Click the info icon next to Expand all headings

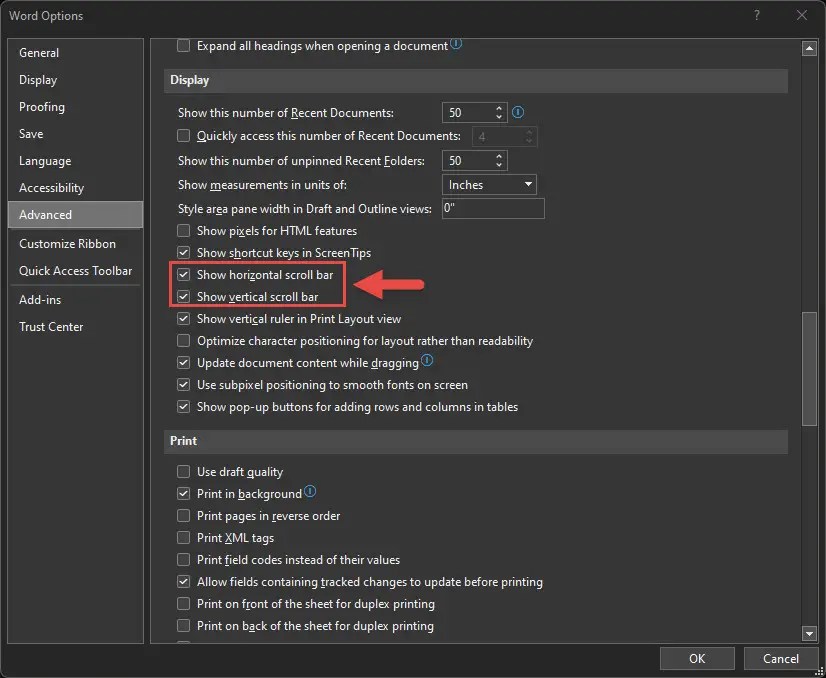456,45
